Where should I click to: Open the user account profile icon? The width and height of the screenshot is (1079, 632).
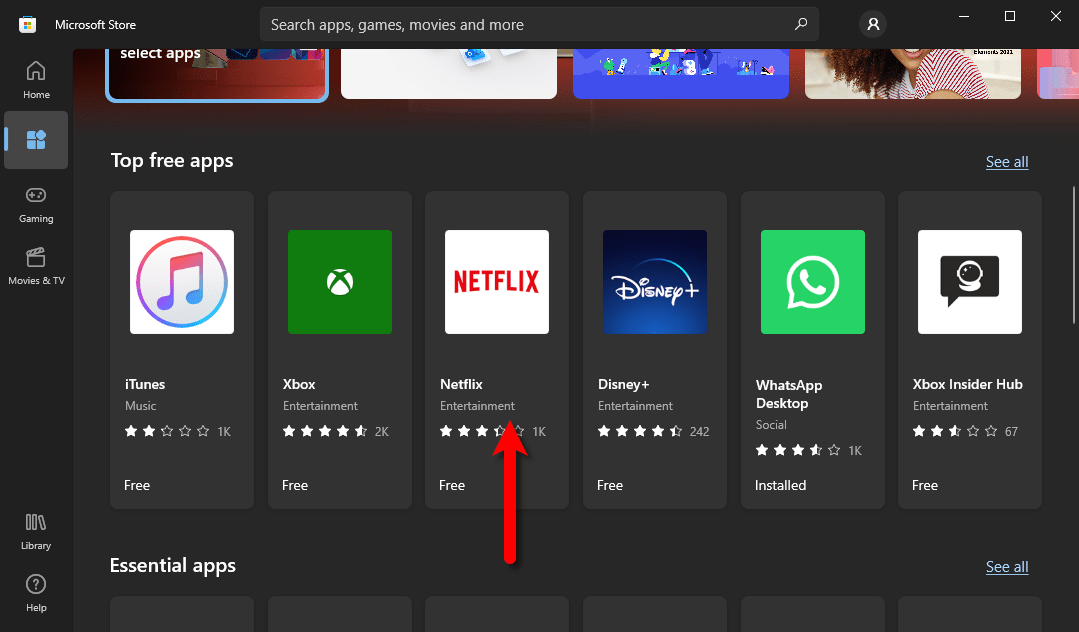click(x=873, y=25)
